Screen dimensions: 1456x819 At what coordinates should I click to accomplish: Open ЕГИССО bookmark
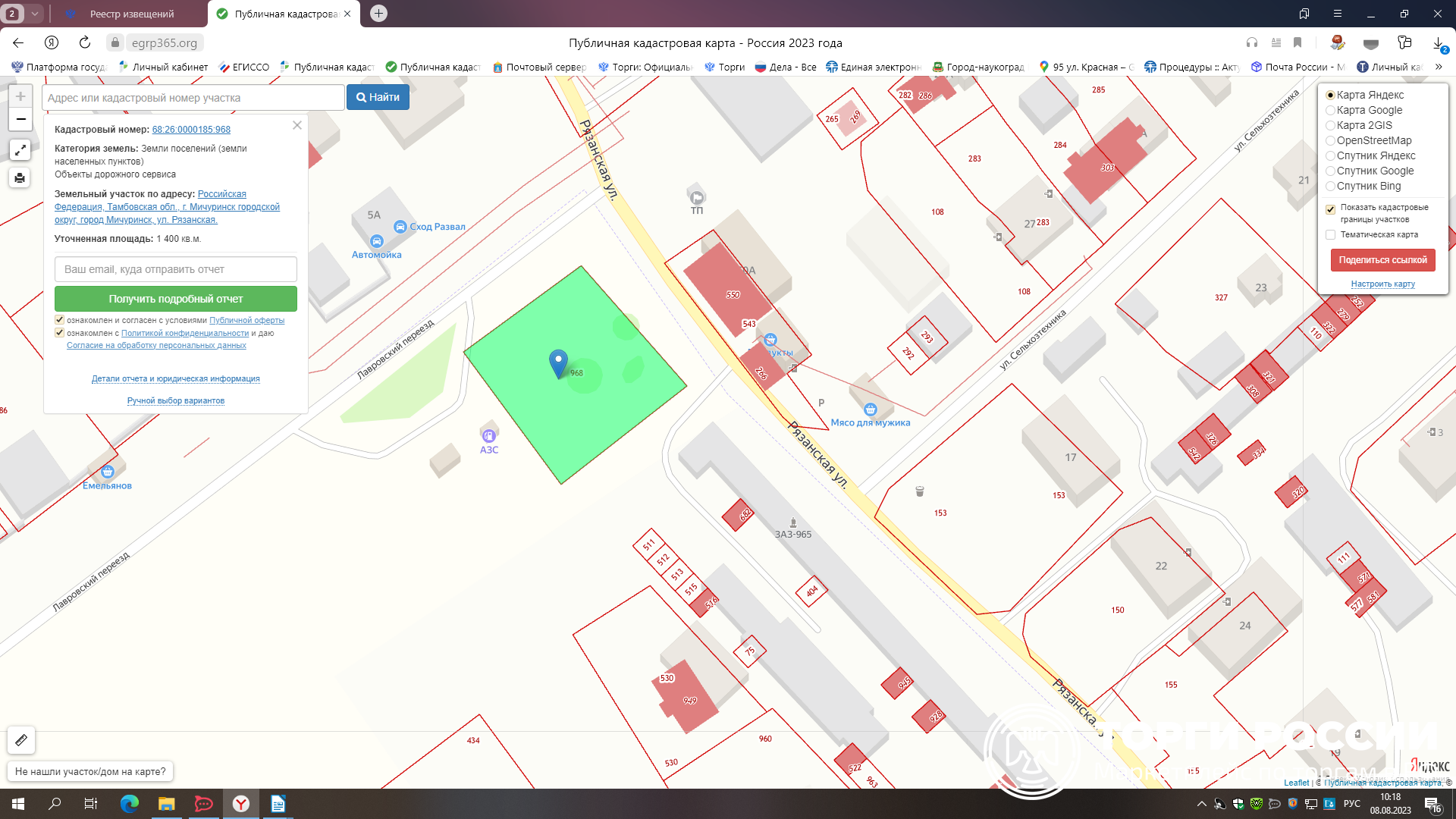(x=243, y=67)
